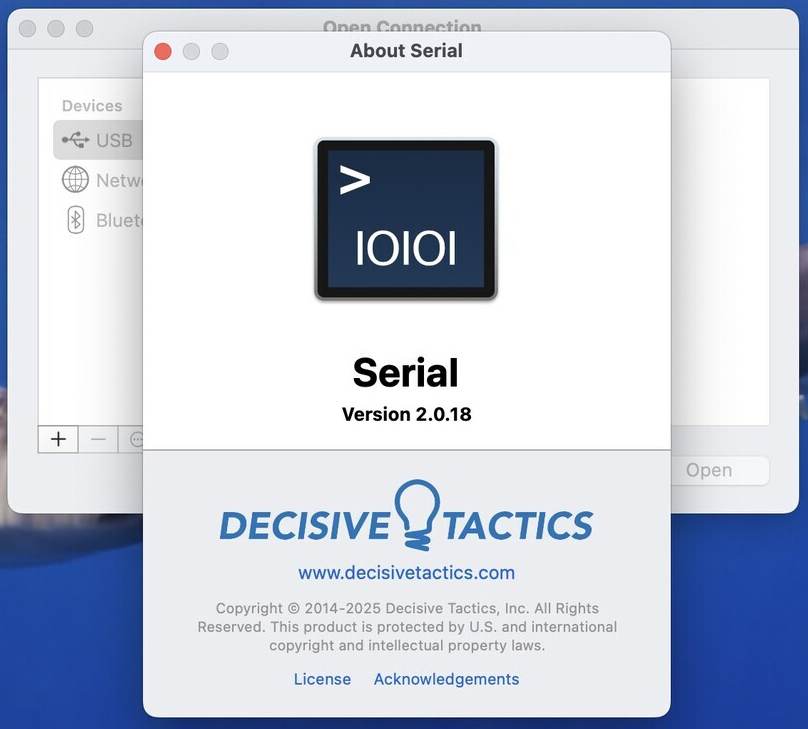Open the www.decisivetactics.com link

click(406, 573)
